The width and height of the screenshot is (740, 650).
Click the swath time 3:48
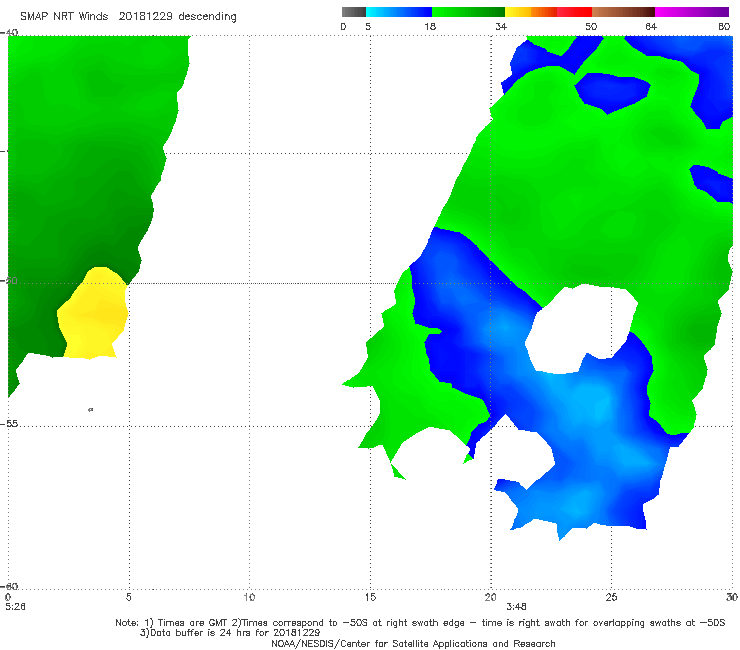[x=516, y=607]
